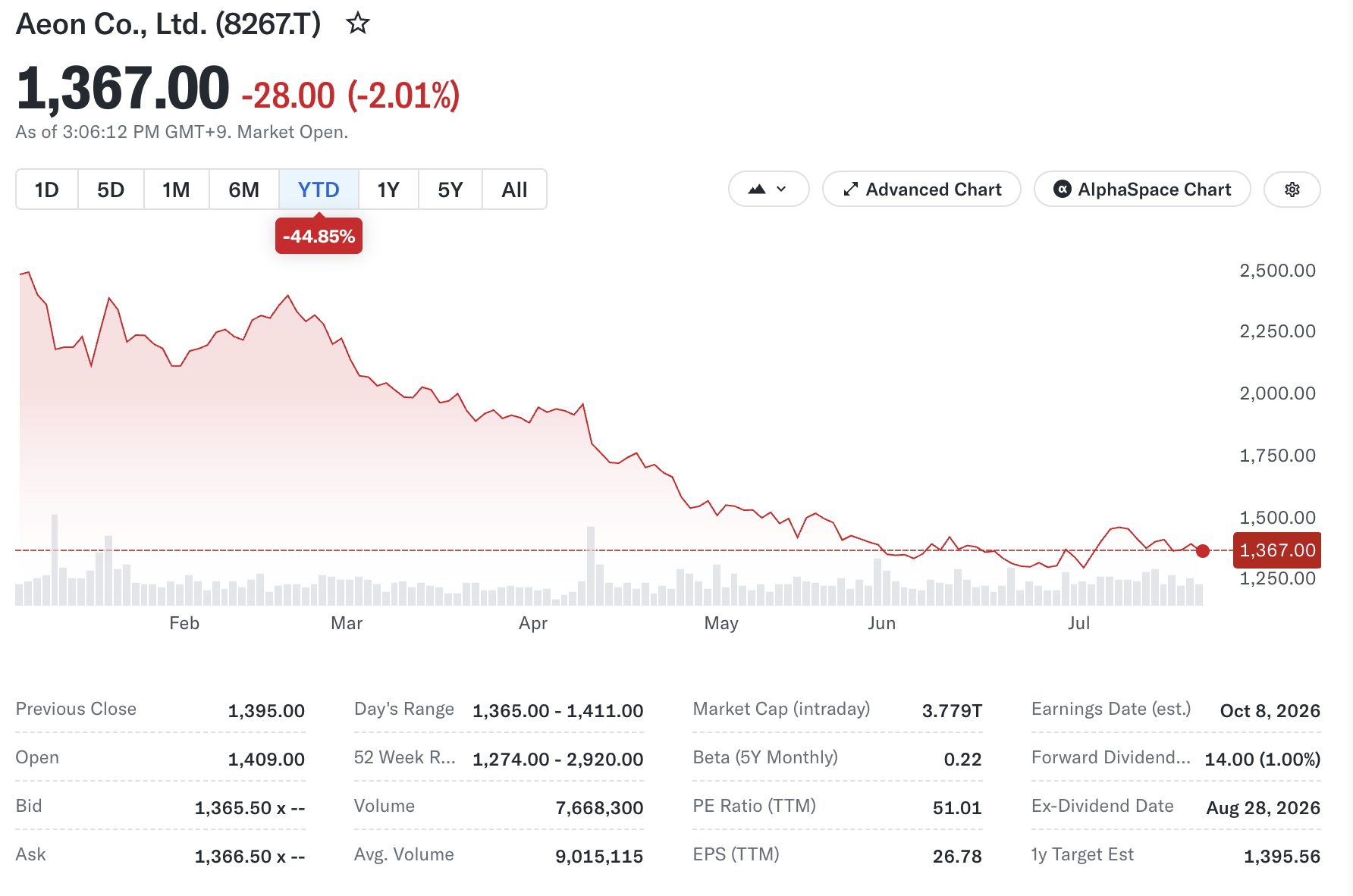
Task: Open chart settings gear icon
Action: tap(1292, 190)
